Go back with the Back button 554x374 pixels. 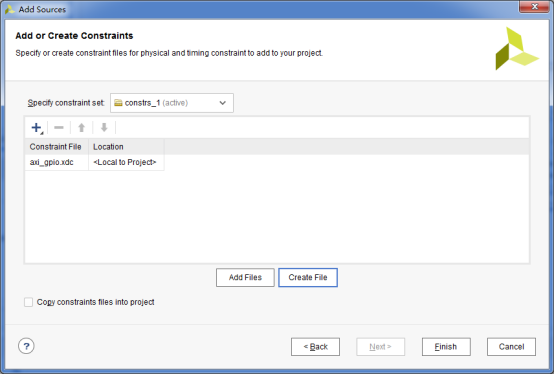click(x=315, y=347)
